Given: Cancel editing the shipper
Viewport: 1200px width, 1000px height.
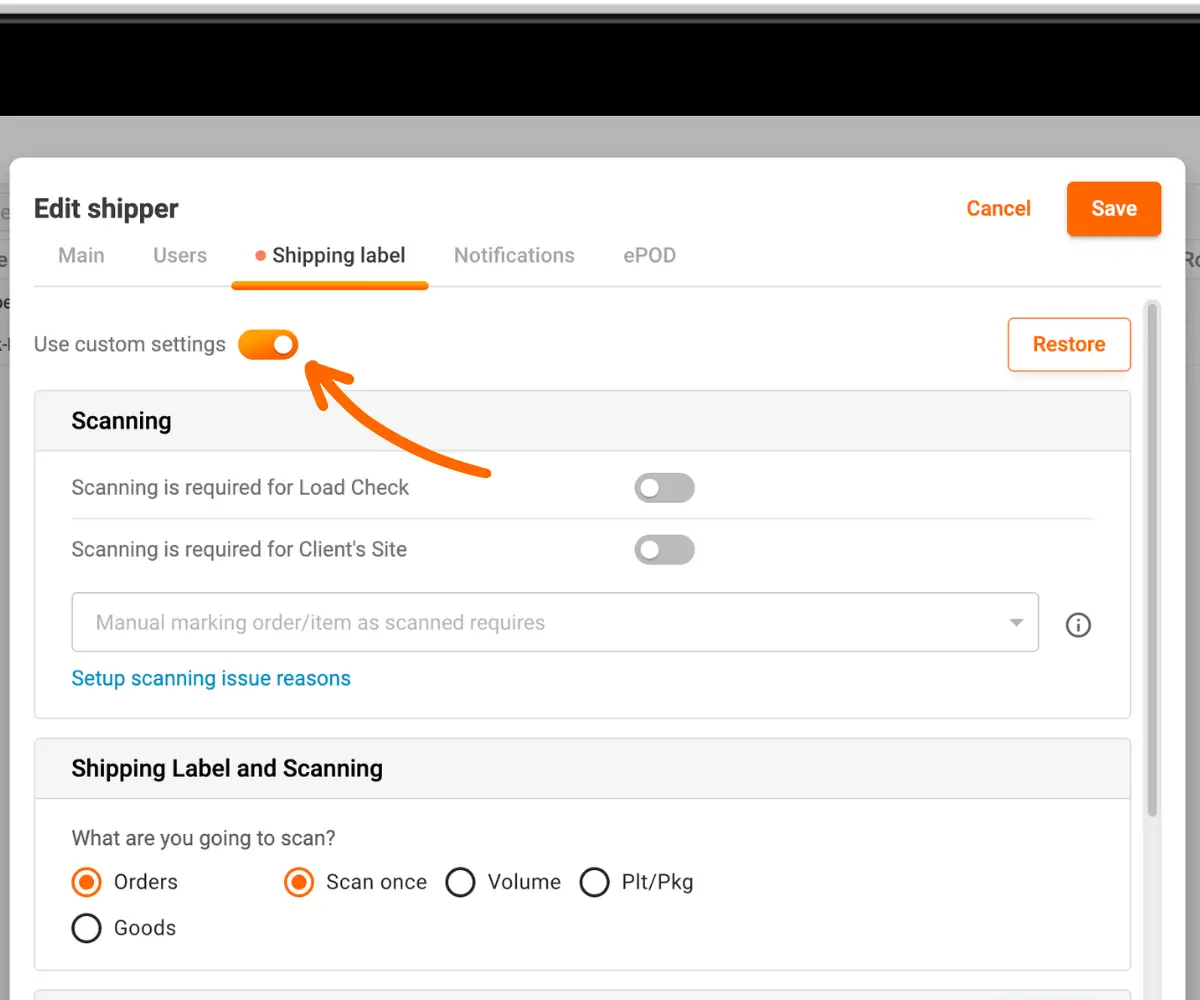Looking at the screenshot, I should click(998, 209).
